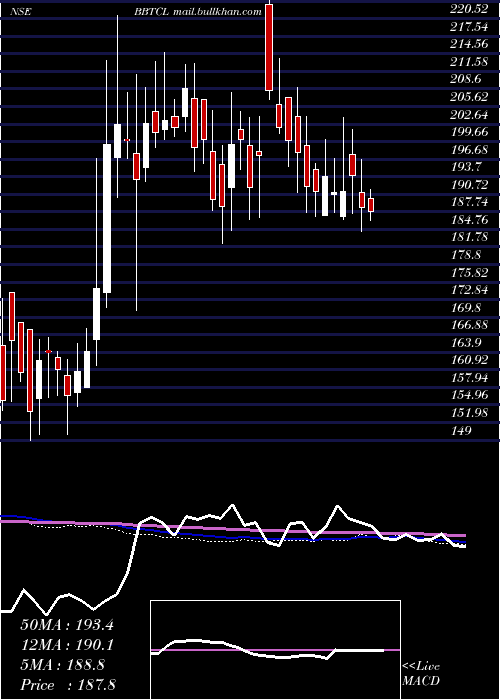Image resolution: width=500 pixels, height=700 pixels.
Task: Click the BBTCL ticker symbol text
Action: click(x=152, y=12)
